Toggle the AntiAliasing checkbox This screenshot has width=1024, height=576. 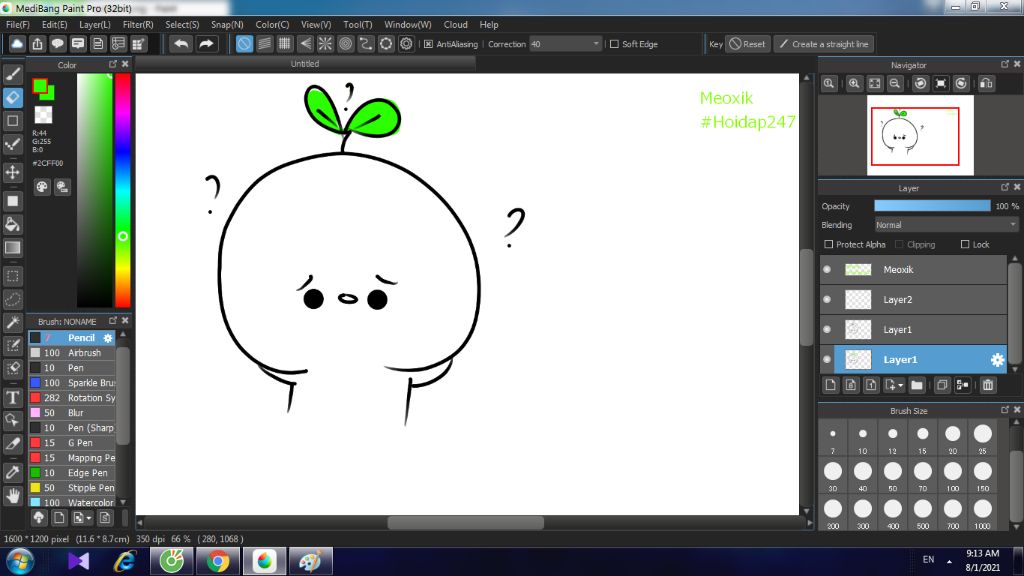[428, 44]
